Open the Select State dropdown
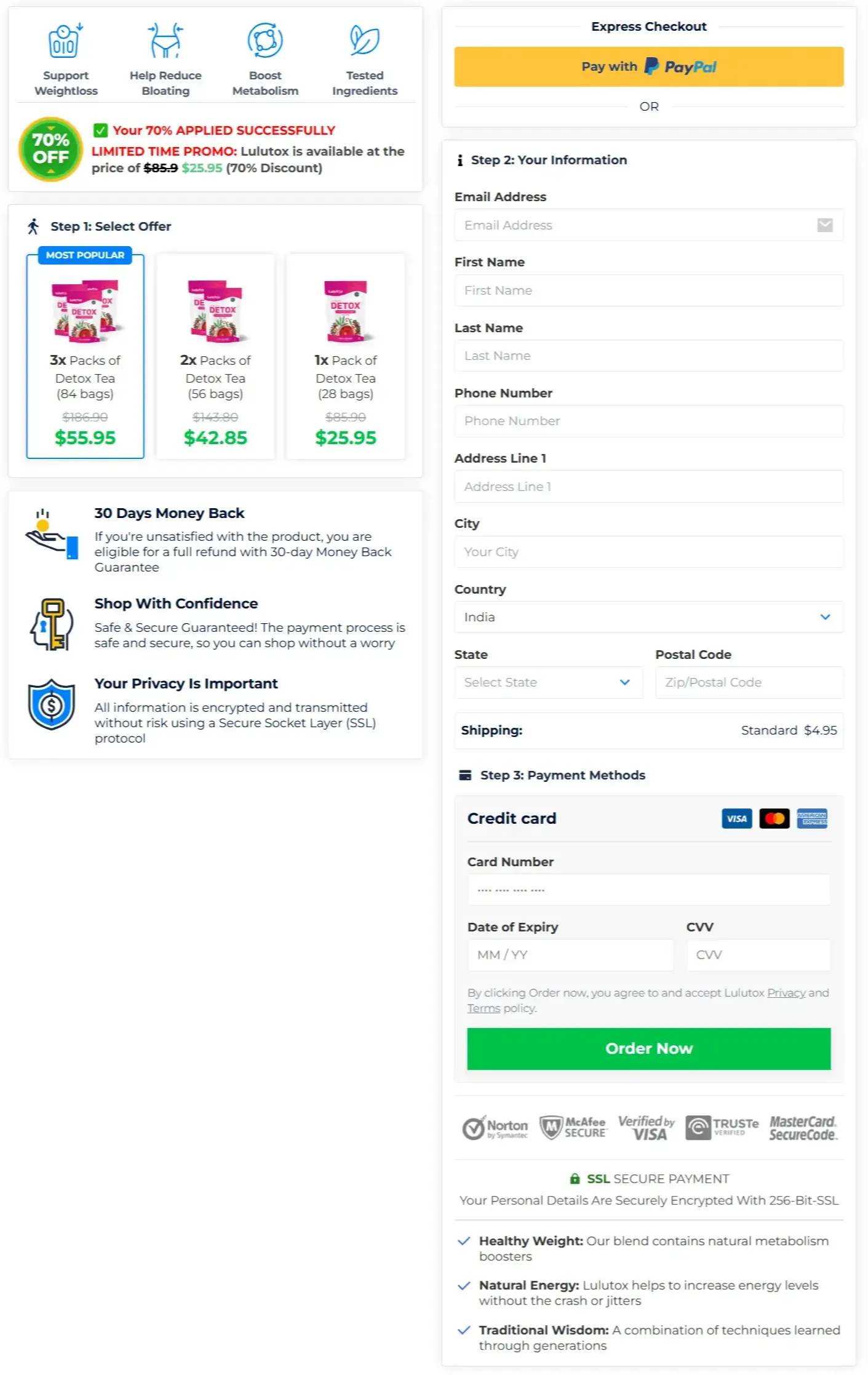 pos(548,682)
